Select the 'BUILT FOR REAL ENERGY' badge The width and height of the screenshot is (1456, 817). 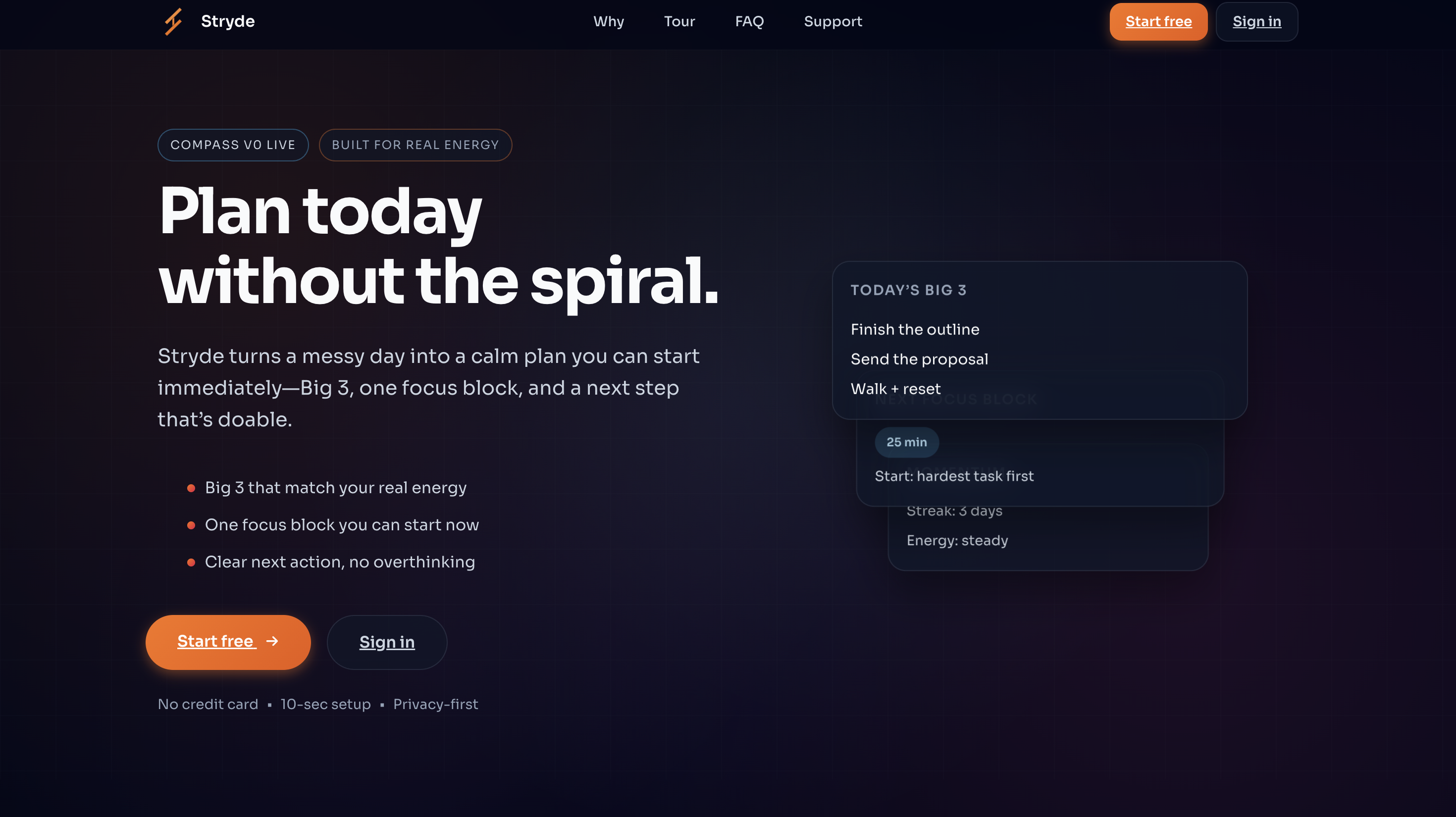(416, 145)
